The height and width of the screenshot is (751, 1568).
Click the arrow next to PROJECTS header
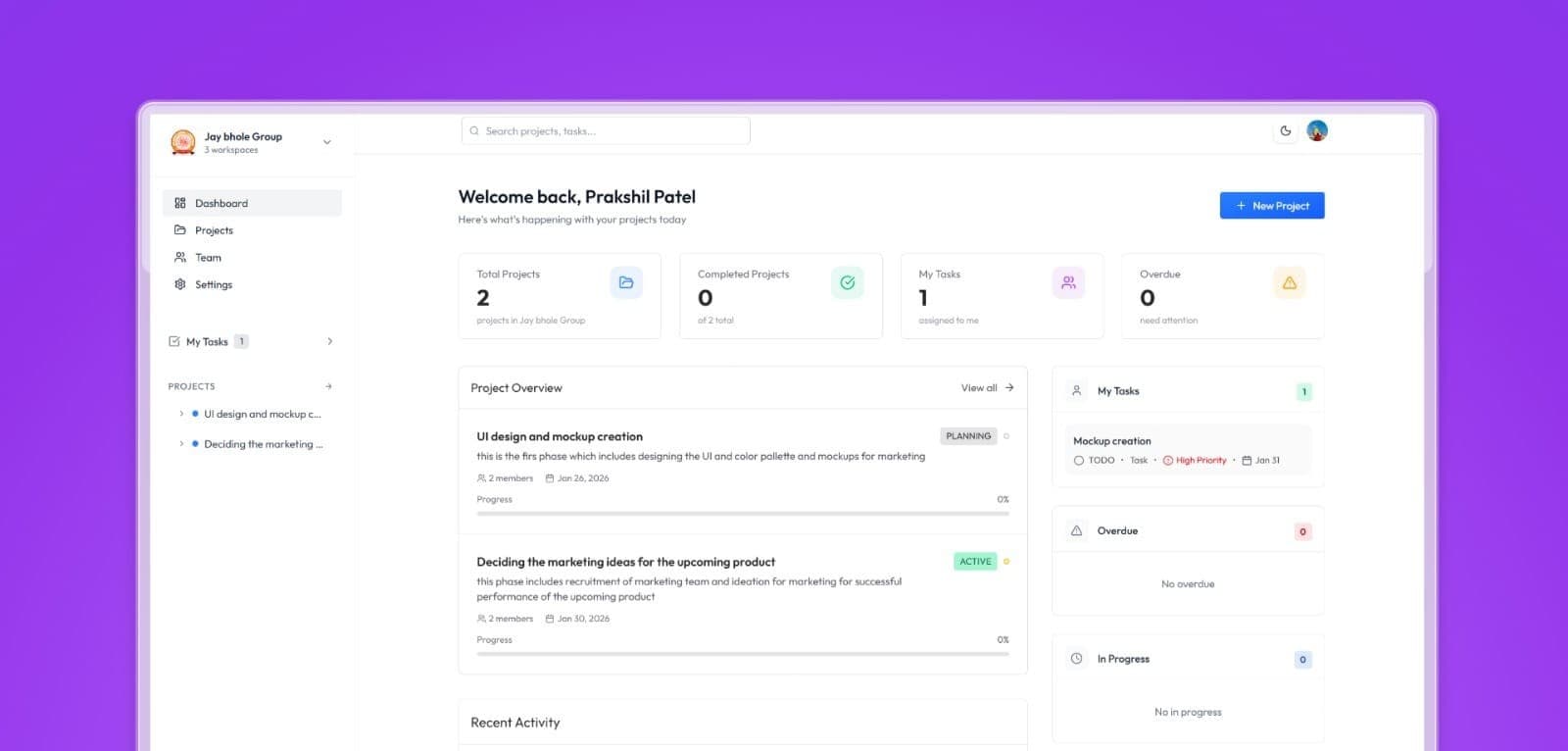coord(328,386)
